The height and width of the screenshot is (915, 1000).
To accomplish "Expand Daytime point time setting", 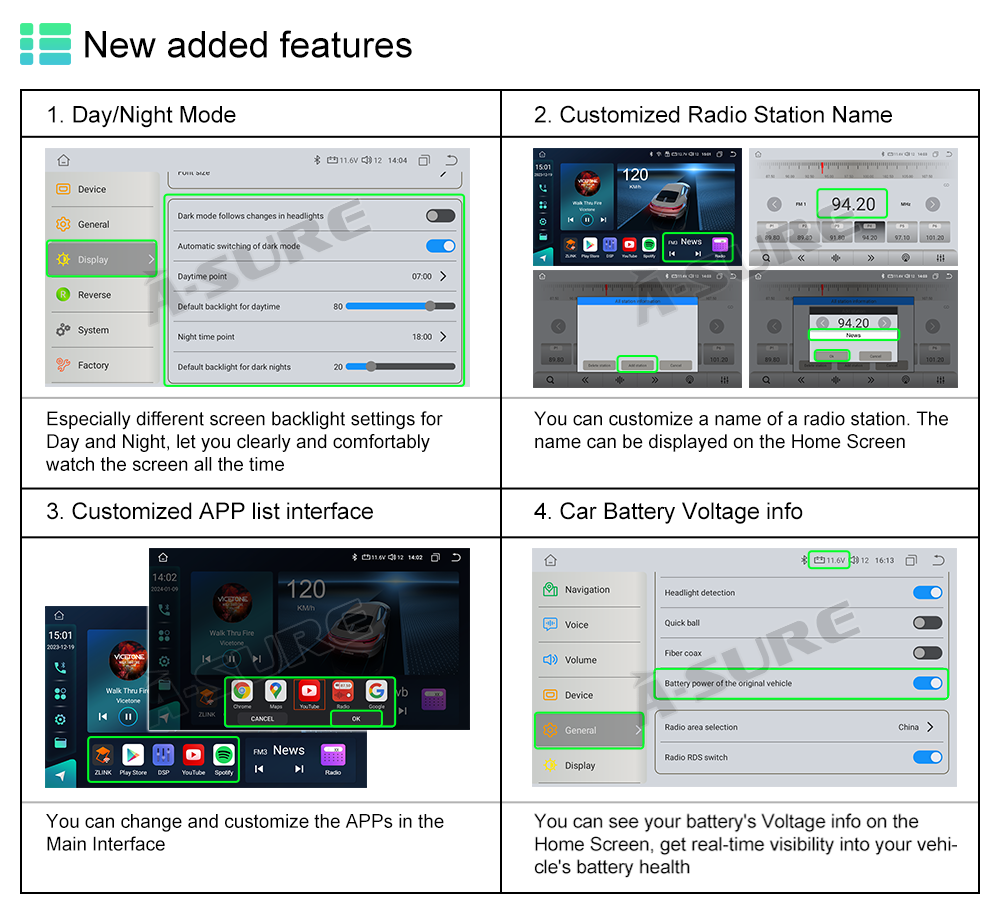I will coord(443,276).
